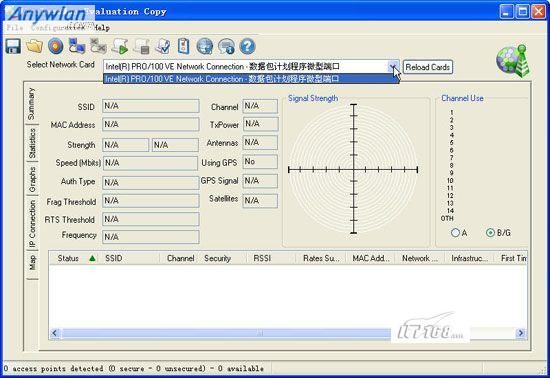Click the speech bubble info icon
The image size is (550, 378).
[x=226, y=46]
